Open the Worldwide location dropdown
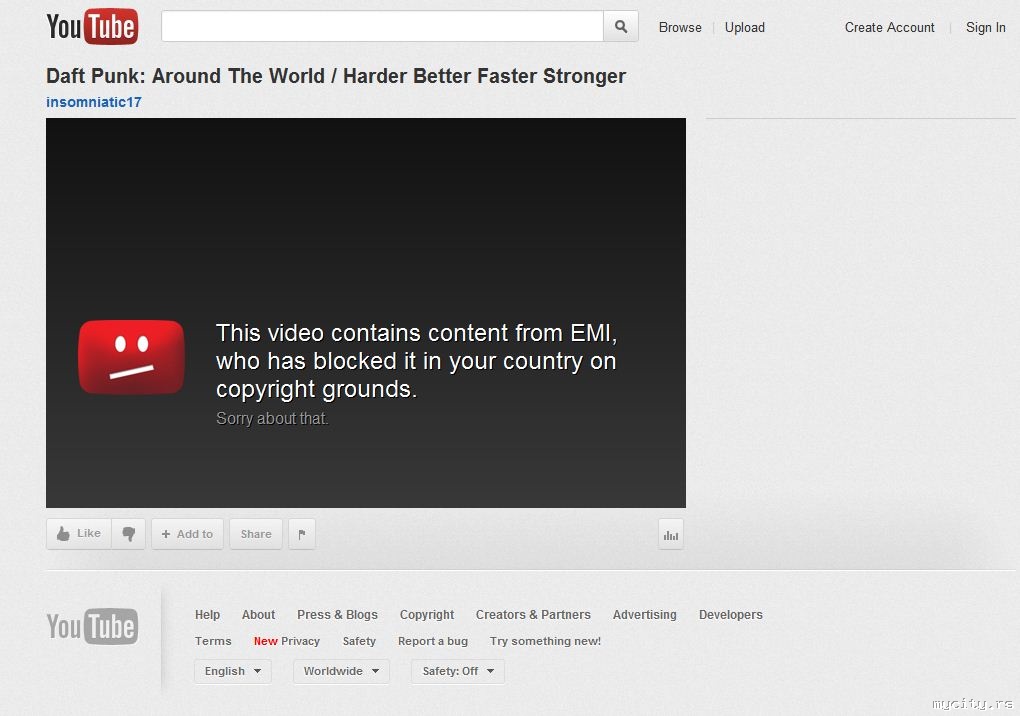 [341, 671]
